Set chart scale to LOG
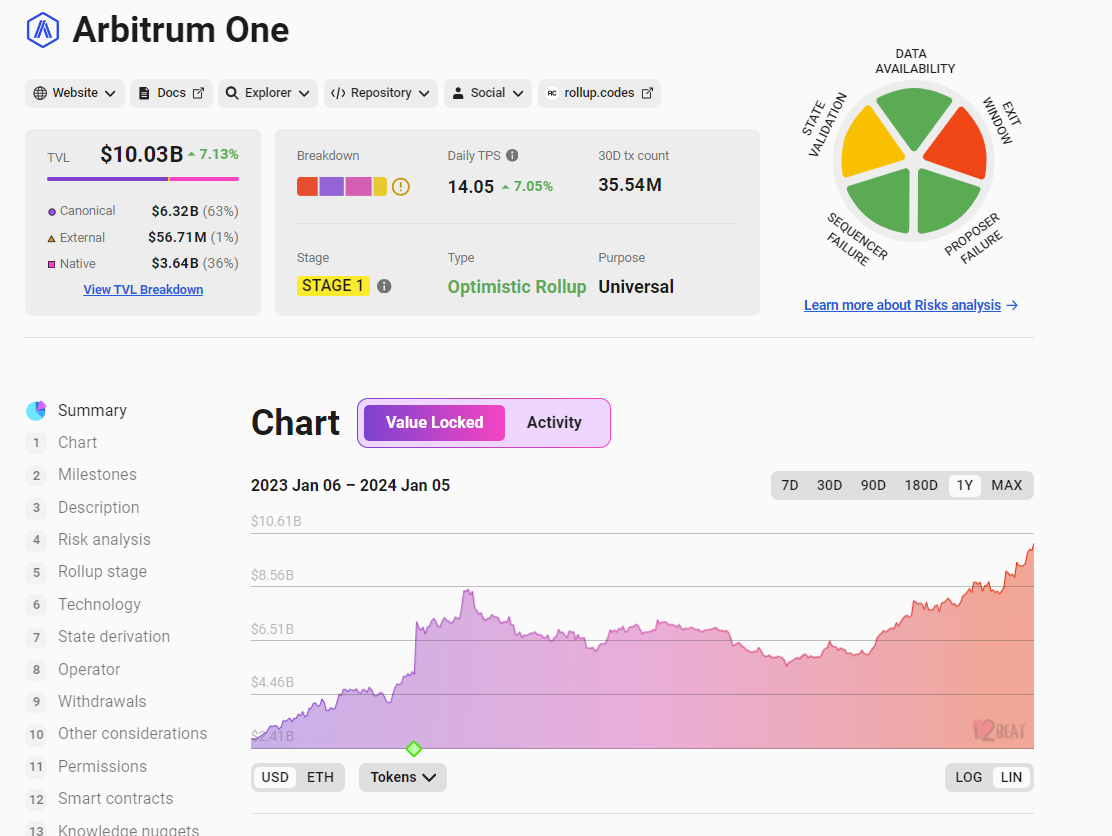The height and width of the screenshot is (836, 1112). tap(968, 777)
